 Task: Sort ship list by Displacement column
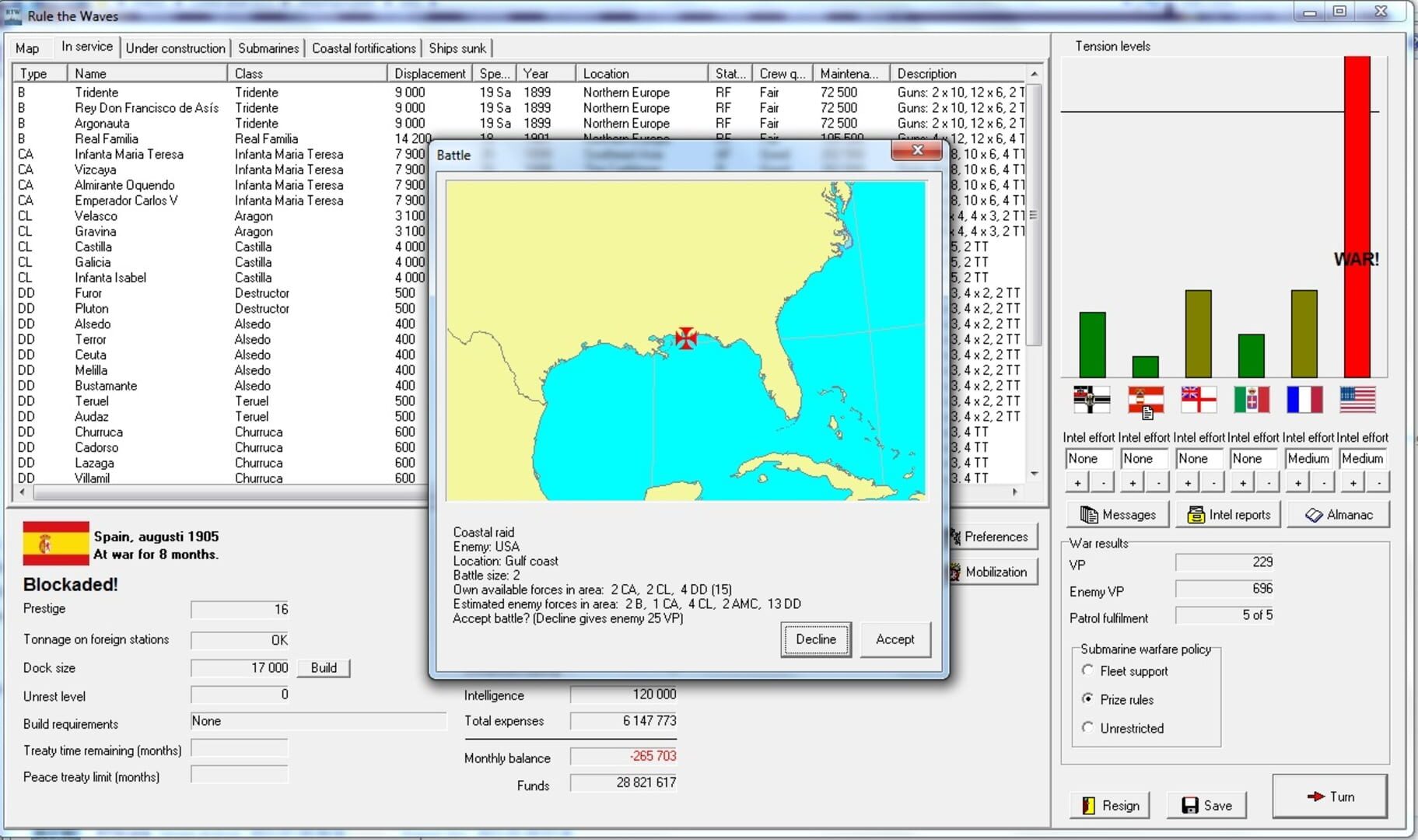429,73
